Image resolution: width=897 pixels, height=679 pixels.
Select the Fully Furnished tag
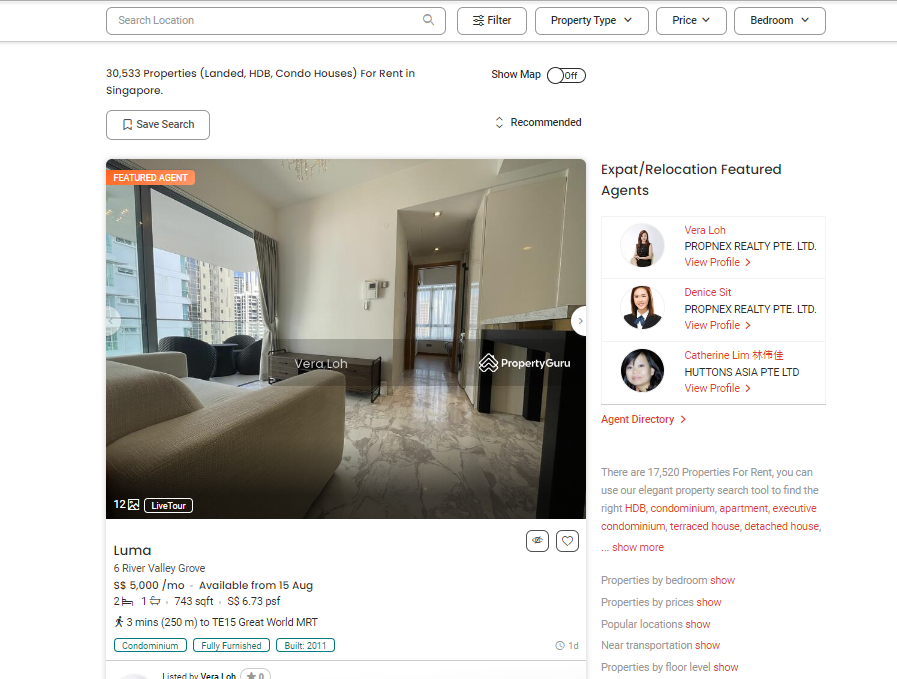(231, 645)
